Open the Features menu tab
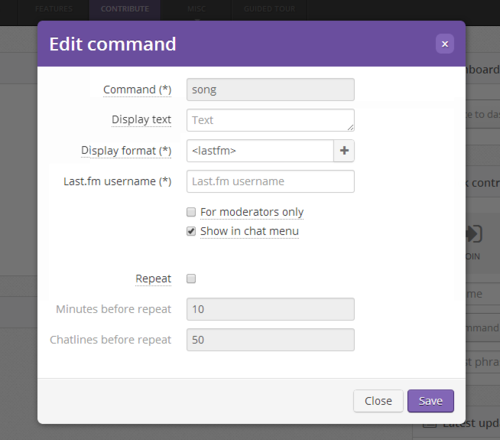Screen dimensions: 500x440 pos(54,9)
